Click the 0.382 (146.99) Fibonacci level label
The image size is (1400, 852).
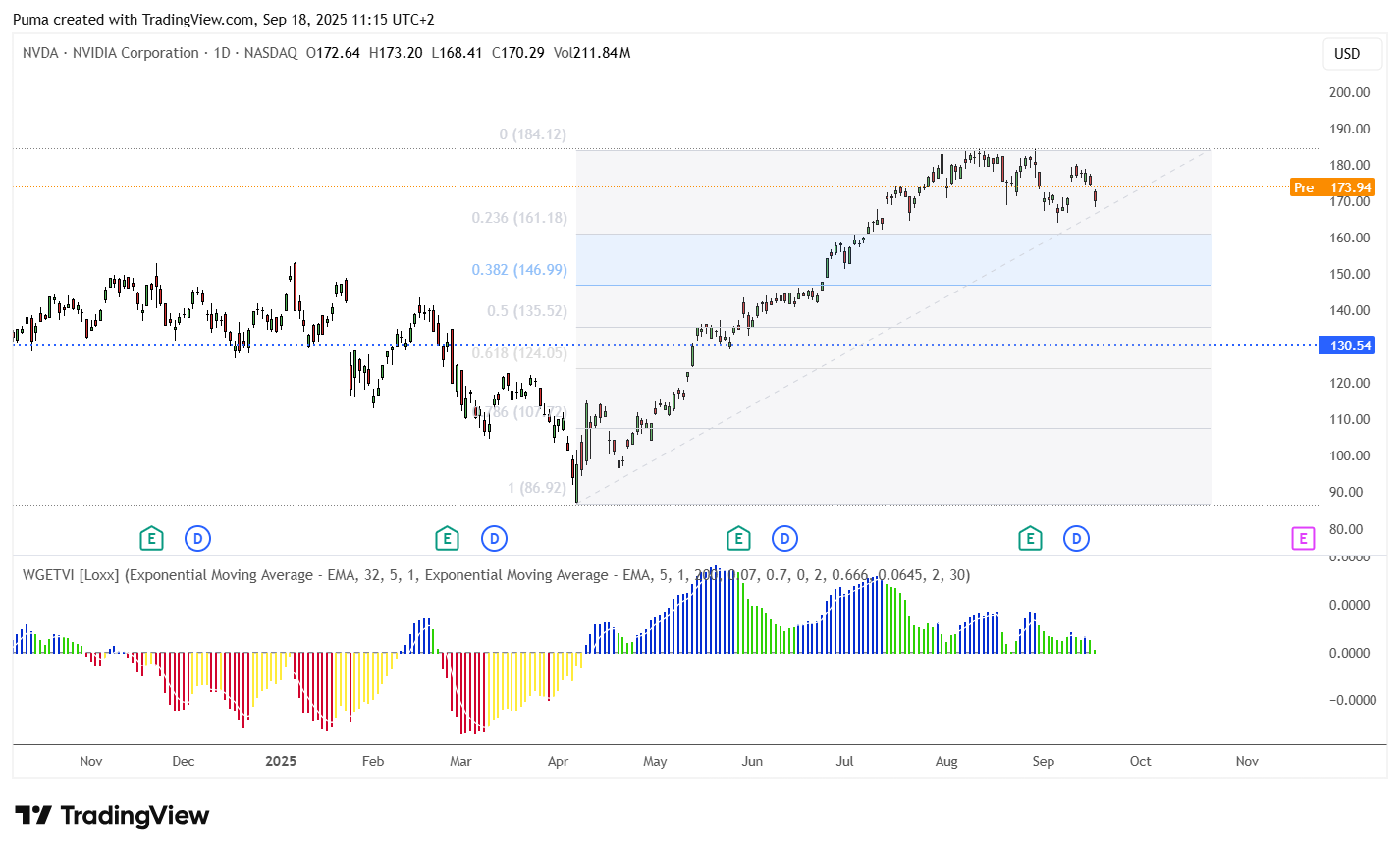(x=519, y=270)
